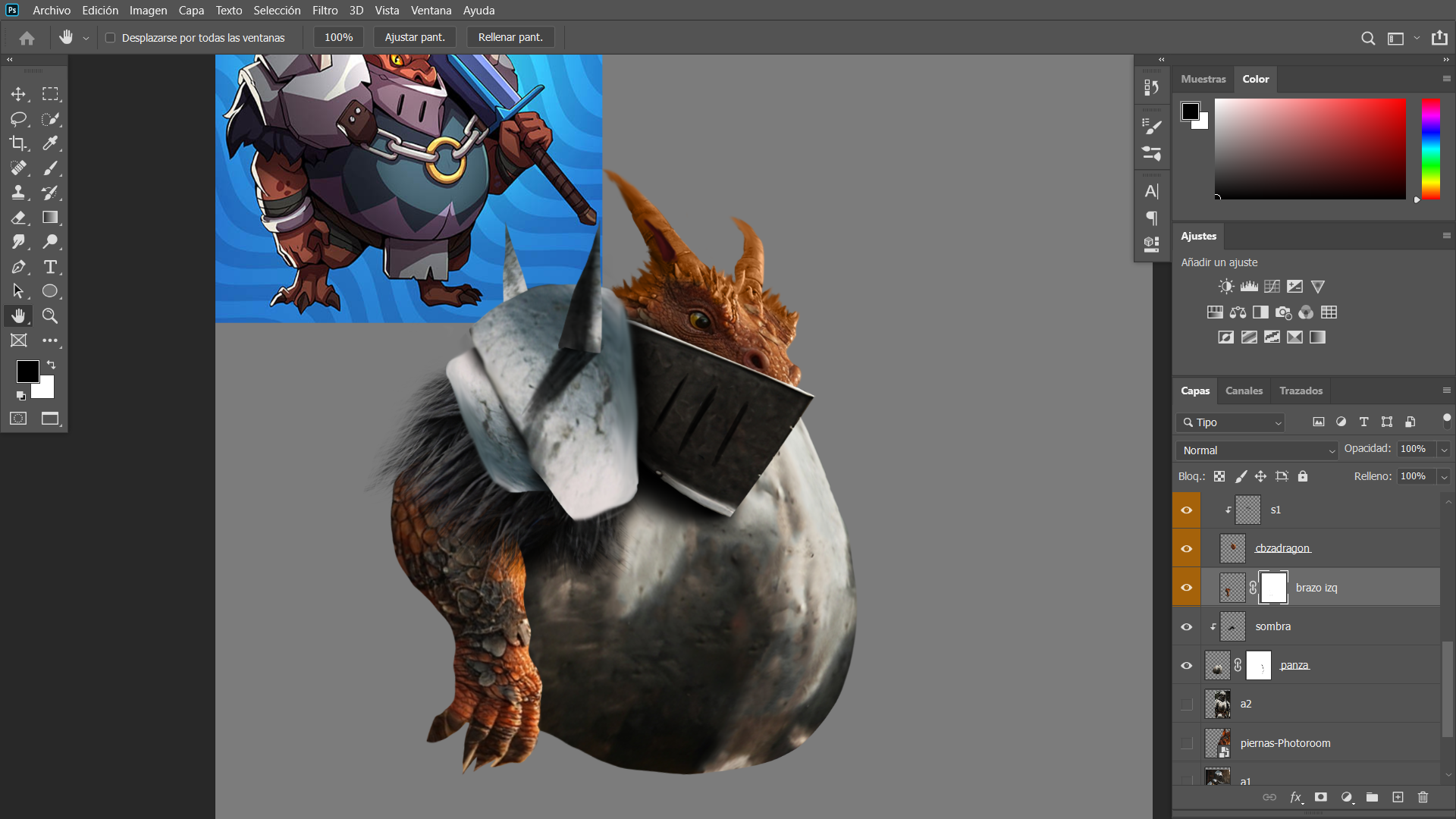
Task: Switch to the Canales tab
Action: (x=1244, y=391)
